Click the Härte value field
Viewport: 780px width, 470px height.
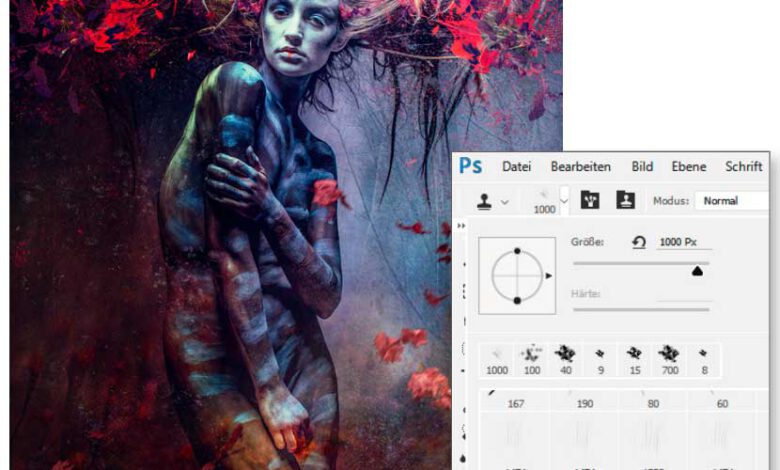click(x=684, y=294)
